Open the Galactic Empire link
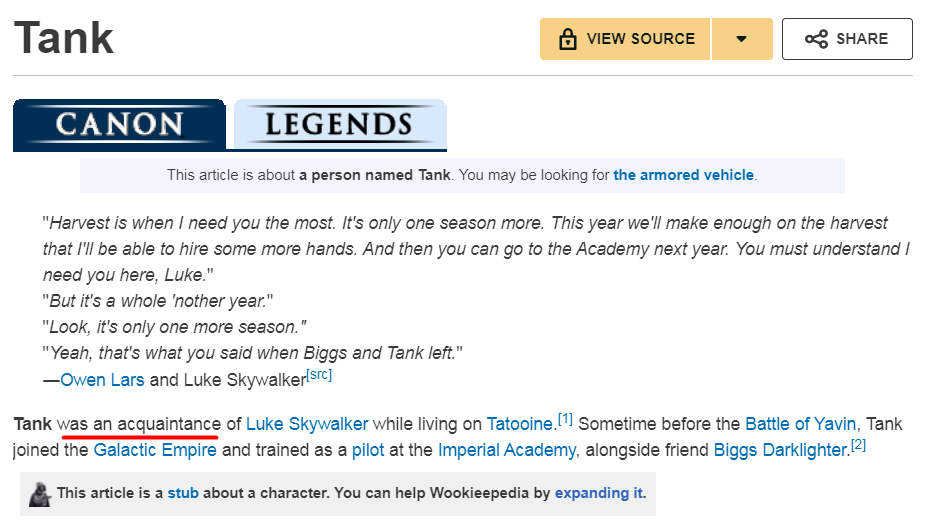Image resolution: width=931 pixels, height=524 pixels. (x=155, y=450)
